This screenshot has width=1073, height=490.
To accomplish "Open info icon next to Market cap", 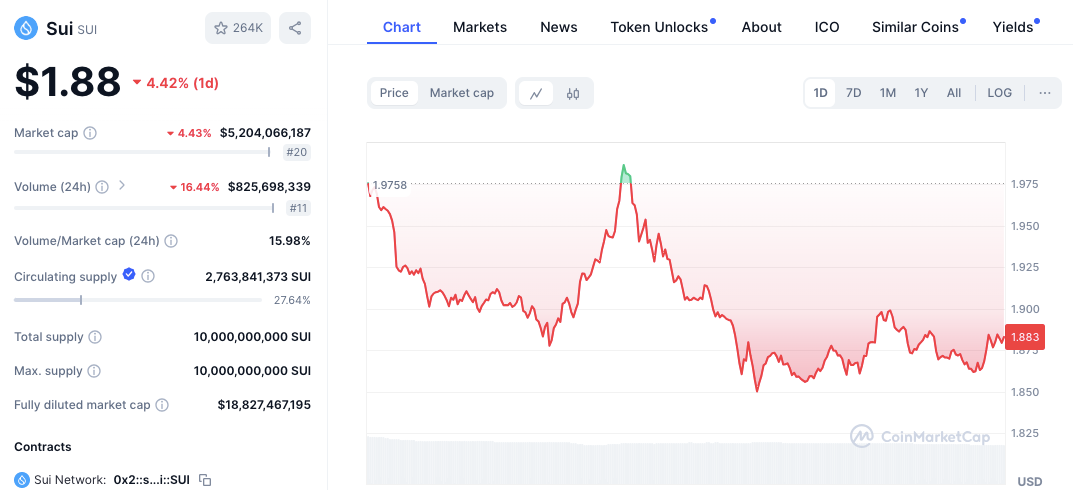I will (90, 133).
